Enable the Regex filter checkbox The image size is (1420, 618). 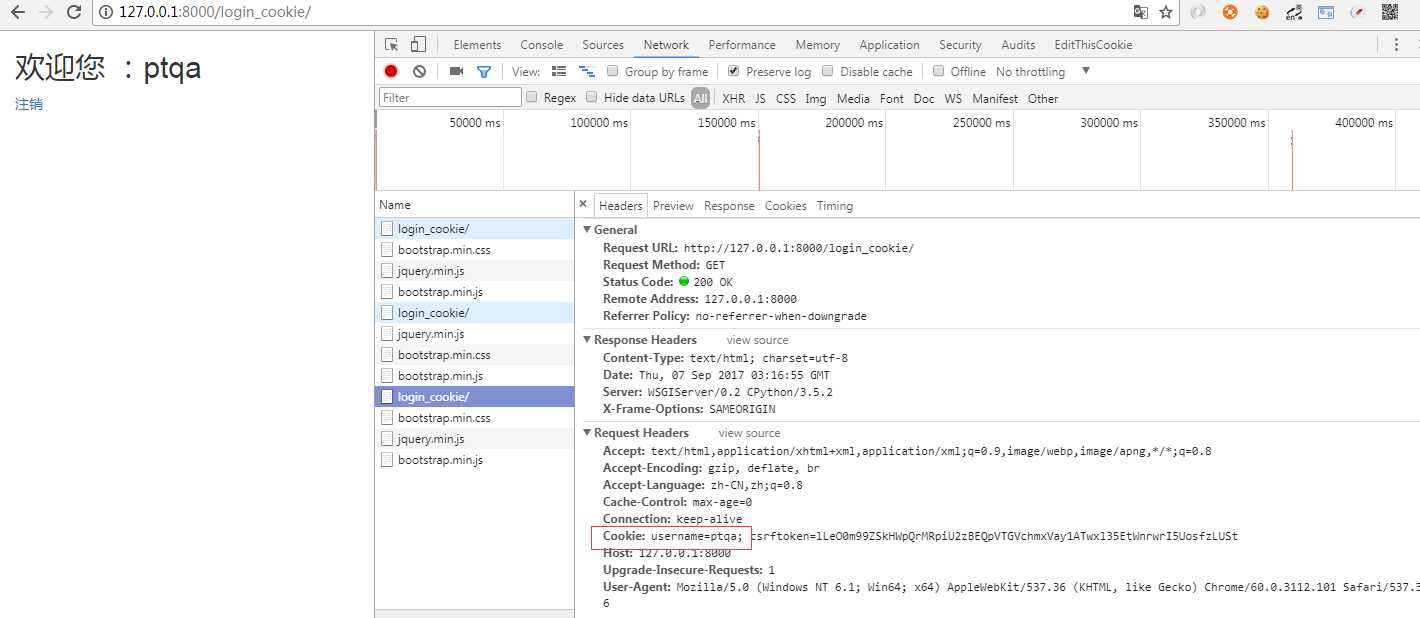click(533, 97)
